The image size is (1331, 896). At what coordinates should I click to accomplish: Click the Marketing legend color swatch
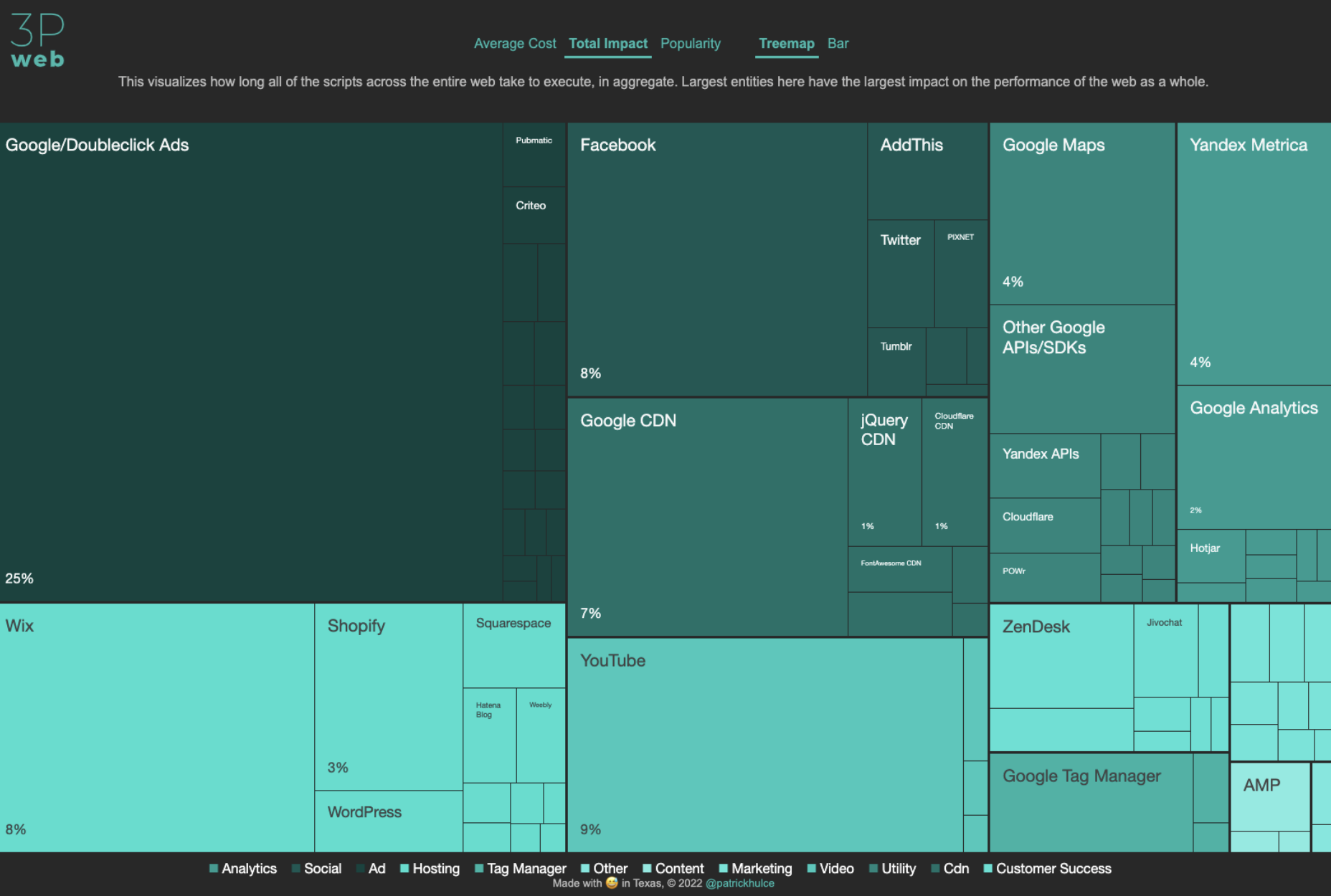pos(724,869)
